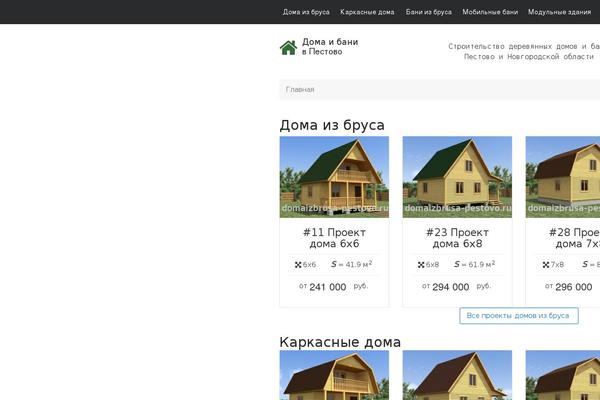The image size is (600, 400).
Task: Click Все проекты домов из бруса button
Action: pyautogui.click(x=519, y=316)
